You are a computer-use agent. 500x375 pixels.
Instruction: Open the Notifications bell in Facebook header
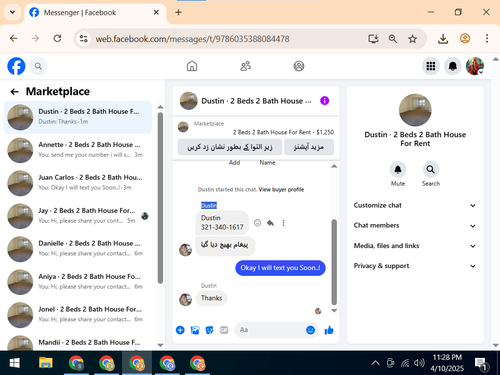click(453, 66)
